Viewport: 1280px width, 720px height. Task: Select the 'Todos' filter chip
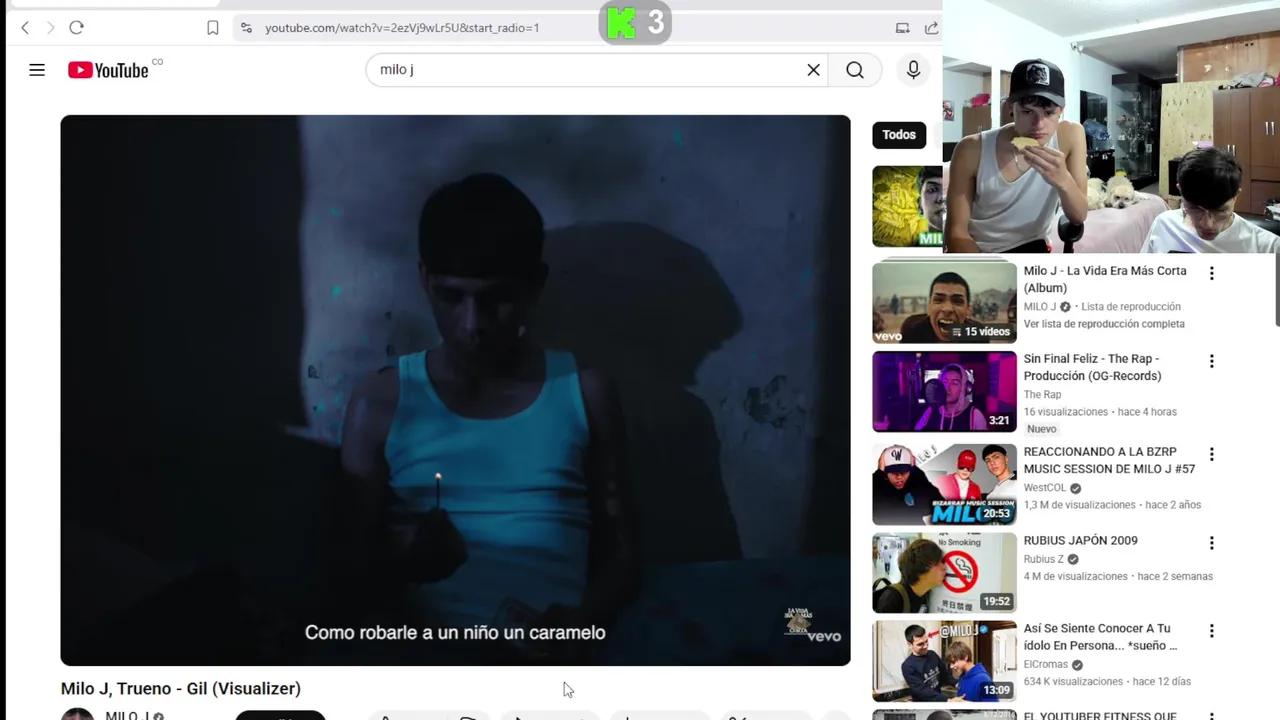[x=899, y=135]
